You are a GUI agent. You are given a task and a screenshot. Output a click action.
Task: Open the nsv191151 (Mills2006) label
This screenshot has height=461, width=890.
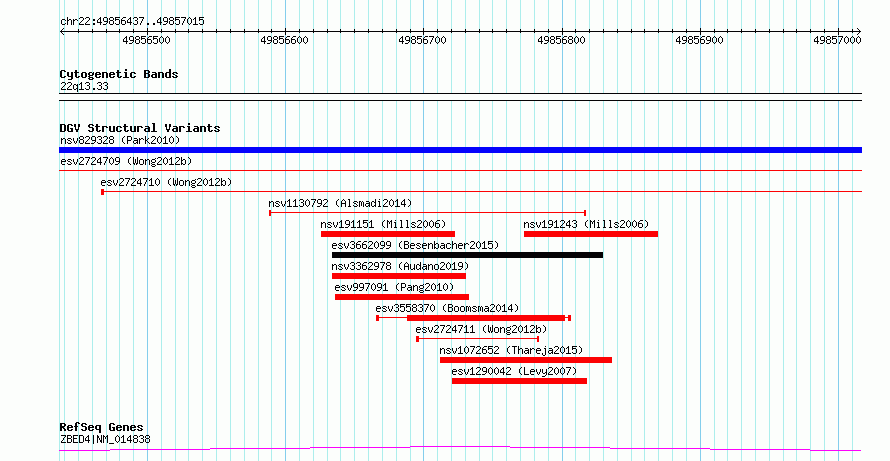pyautogui.click(x=383, y=224)
